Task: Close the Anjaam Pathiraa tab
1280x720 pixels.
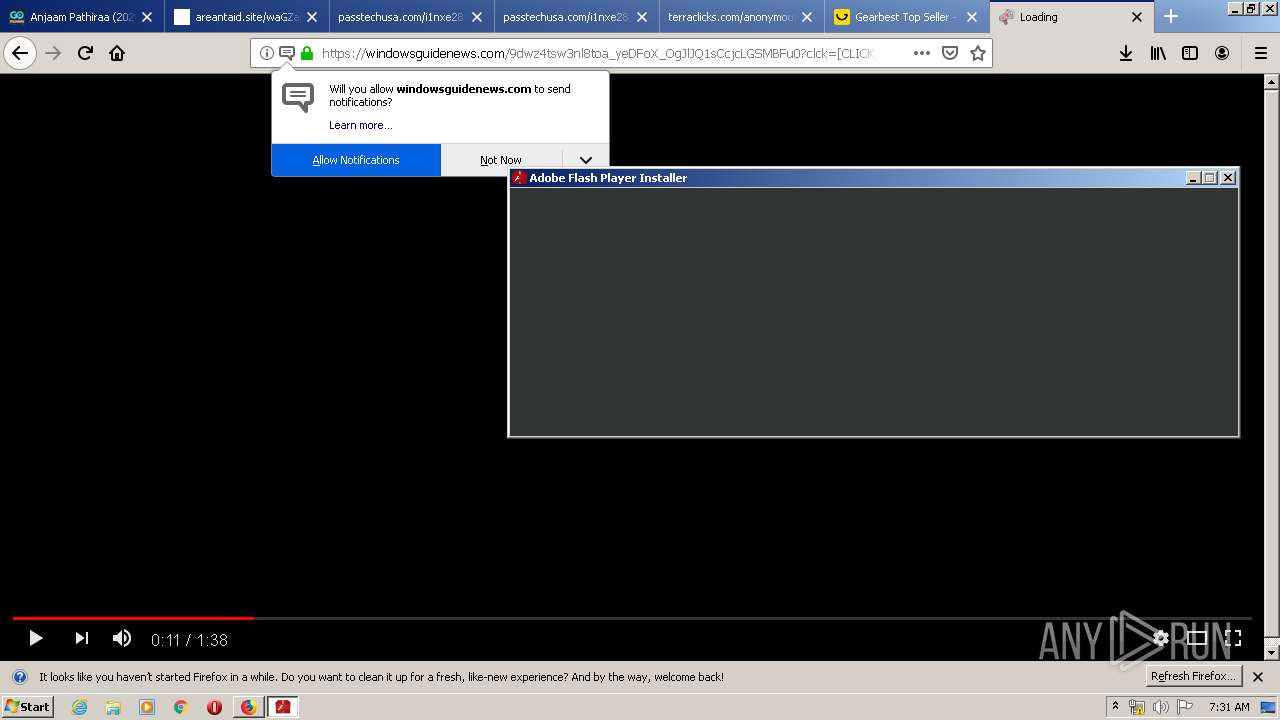Action: pyautogui.click(x=147, y=17)
